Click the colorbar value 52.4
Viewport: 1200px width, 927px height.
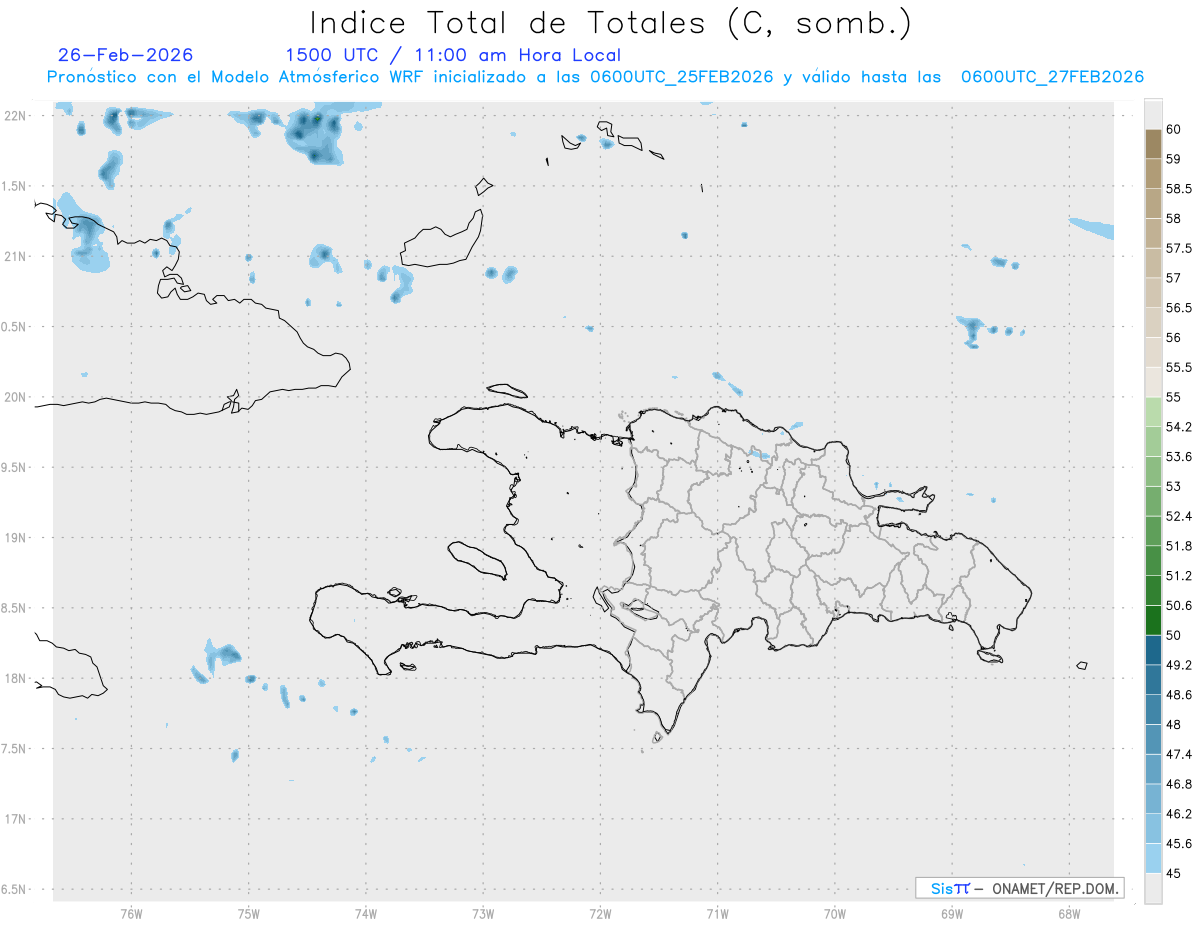point(1179,516)
